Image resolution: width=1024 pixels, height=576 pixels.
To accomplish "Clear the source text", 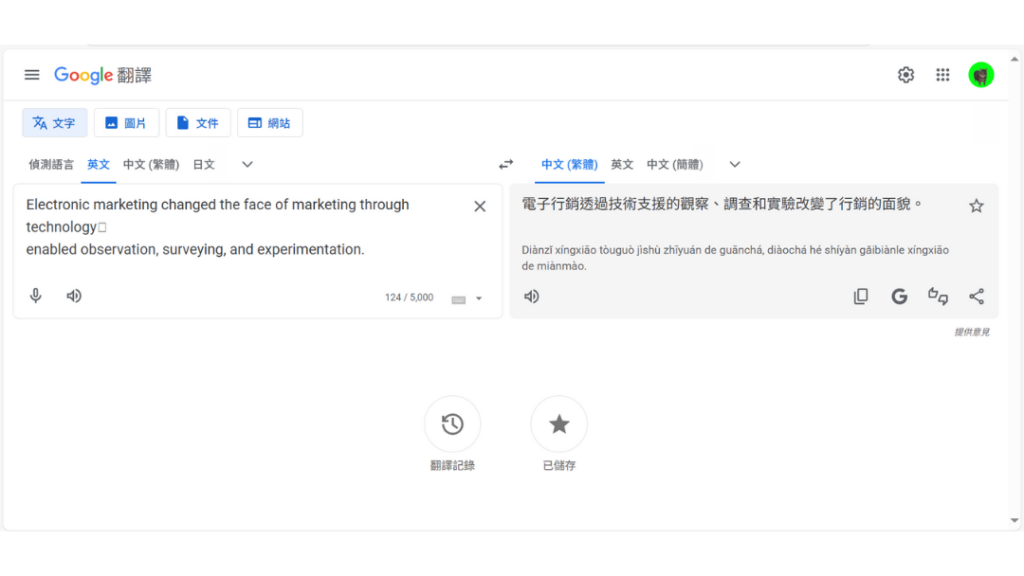I will point(480,206).
